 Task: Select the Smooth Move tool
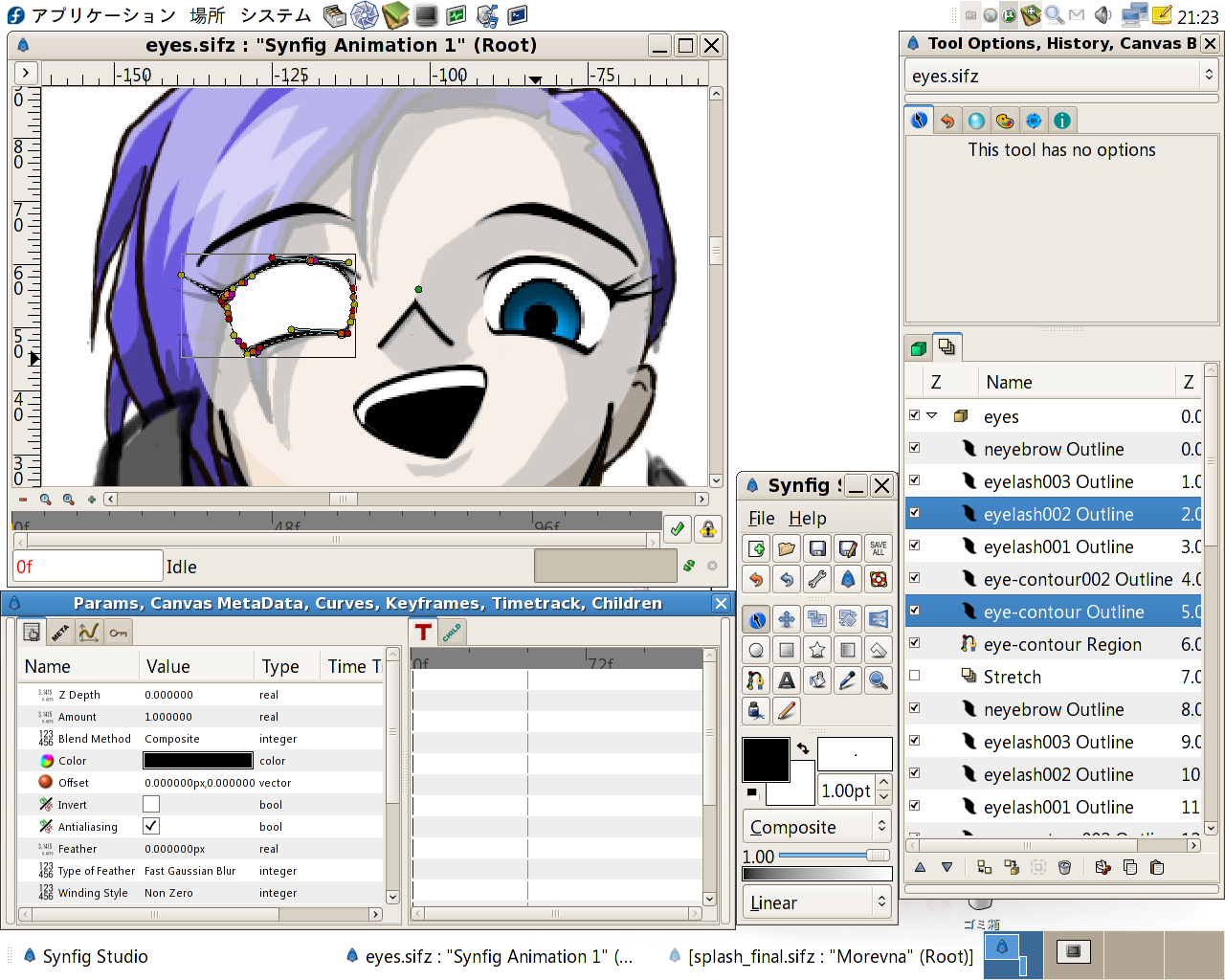(787, 619)
